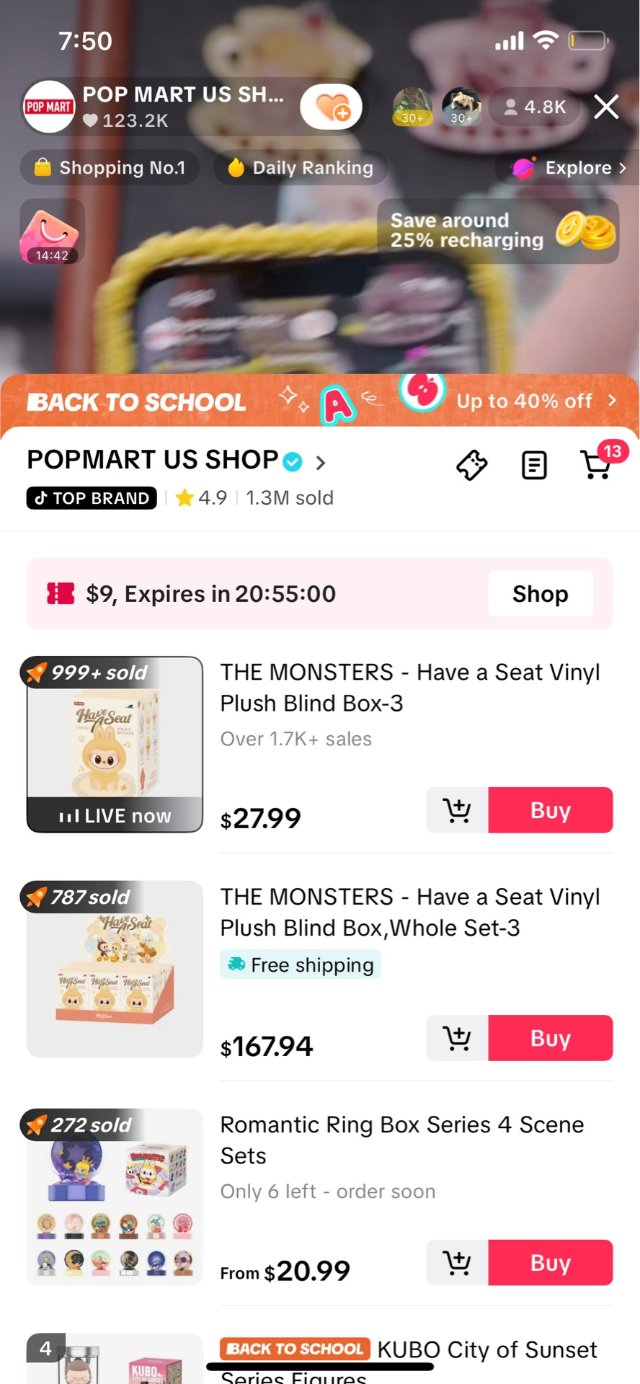Viewport: 640px width, 1384px height.
Task: Open Shopping No.1 tab
Action: pos(110,168)
